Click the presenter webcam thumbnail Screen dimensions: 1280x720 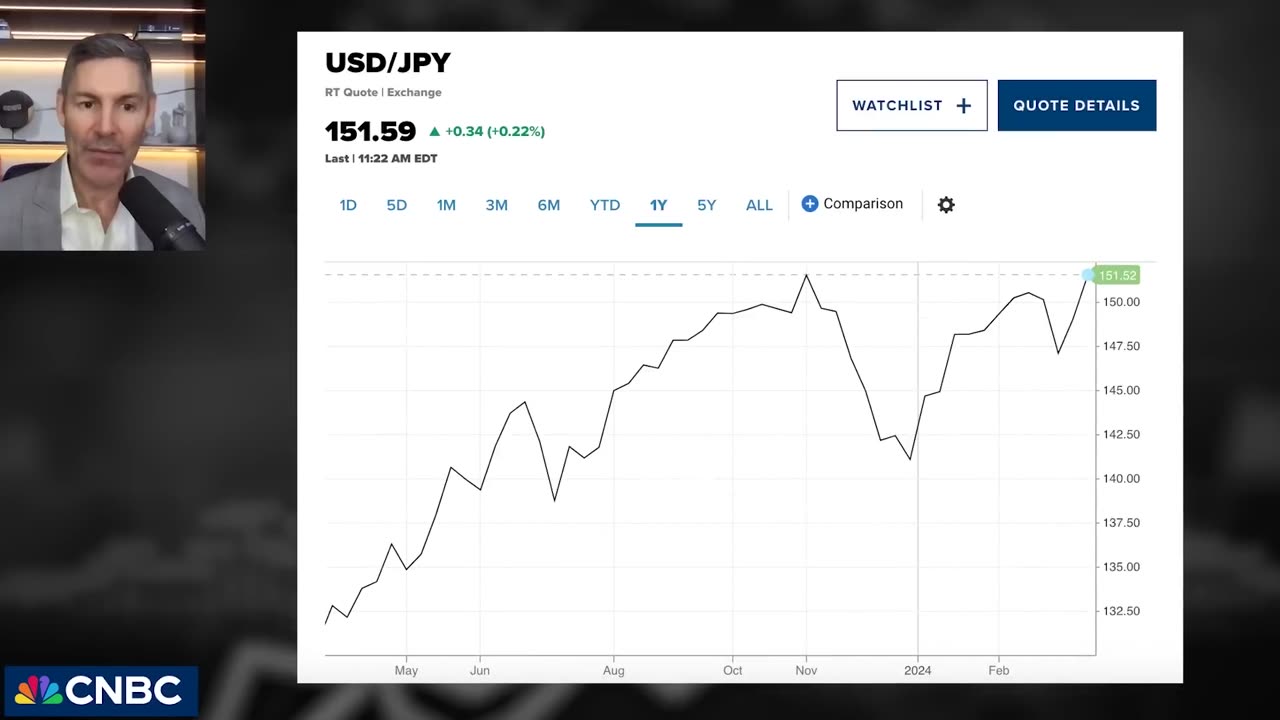tap(102, 126)
